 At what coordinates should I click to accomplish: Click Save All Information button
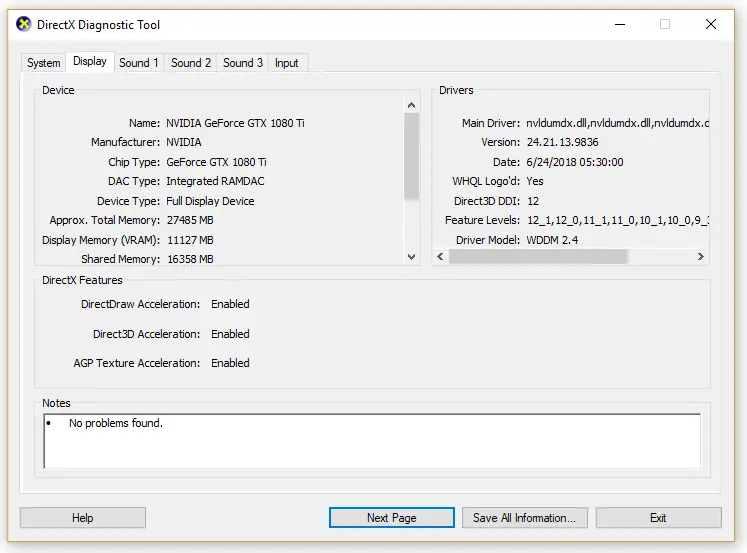coord(525,518)
